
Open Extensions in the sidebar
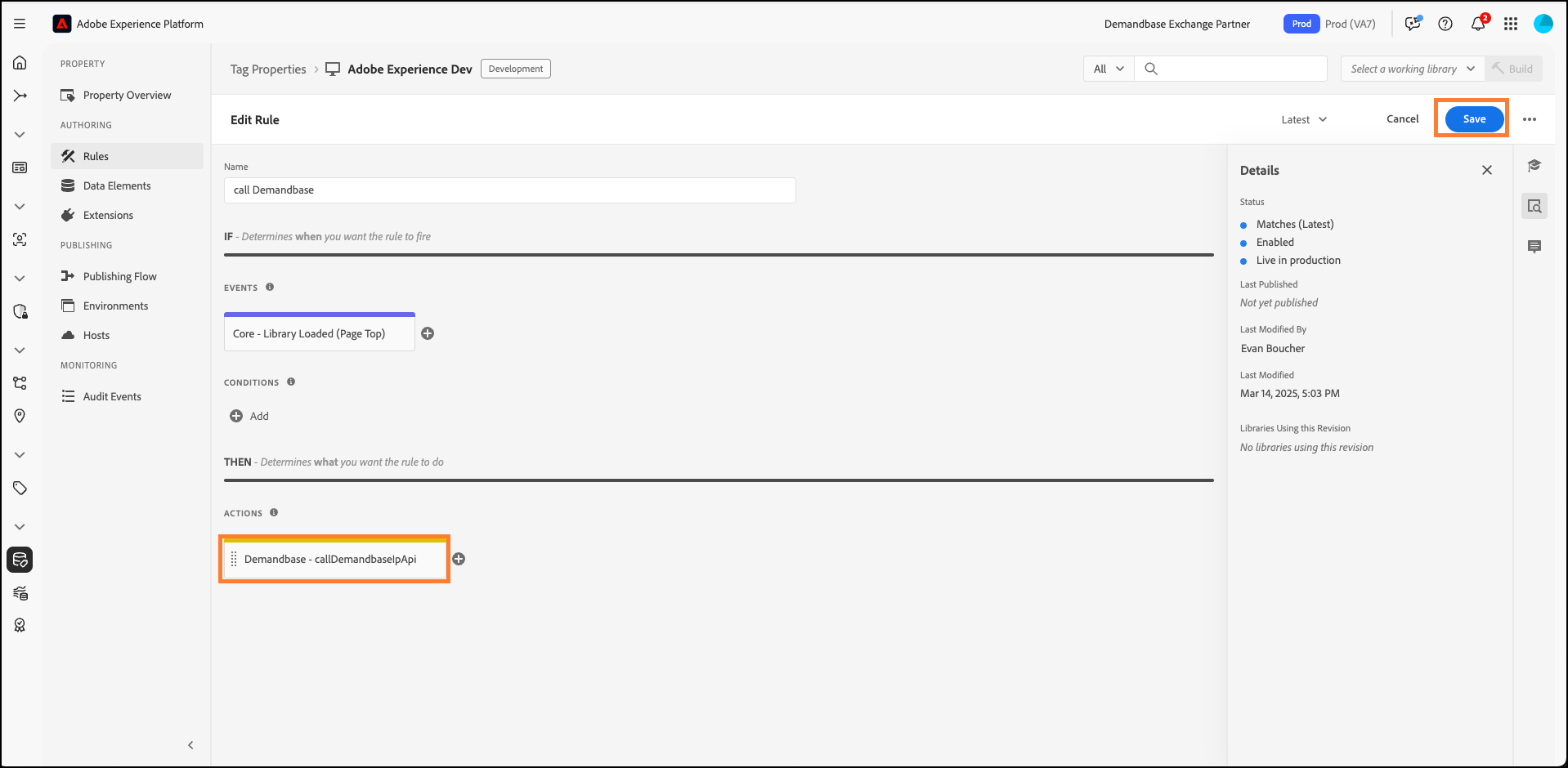[108, 215]
